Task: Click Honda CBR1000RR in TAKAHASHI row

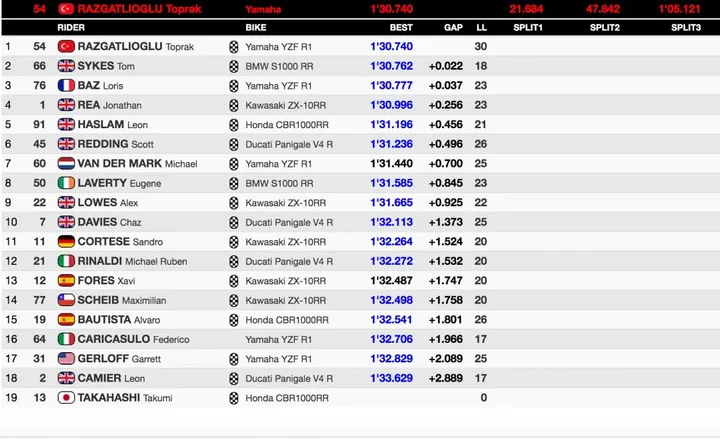Action: 287,398
